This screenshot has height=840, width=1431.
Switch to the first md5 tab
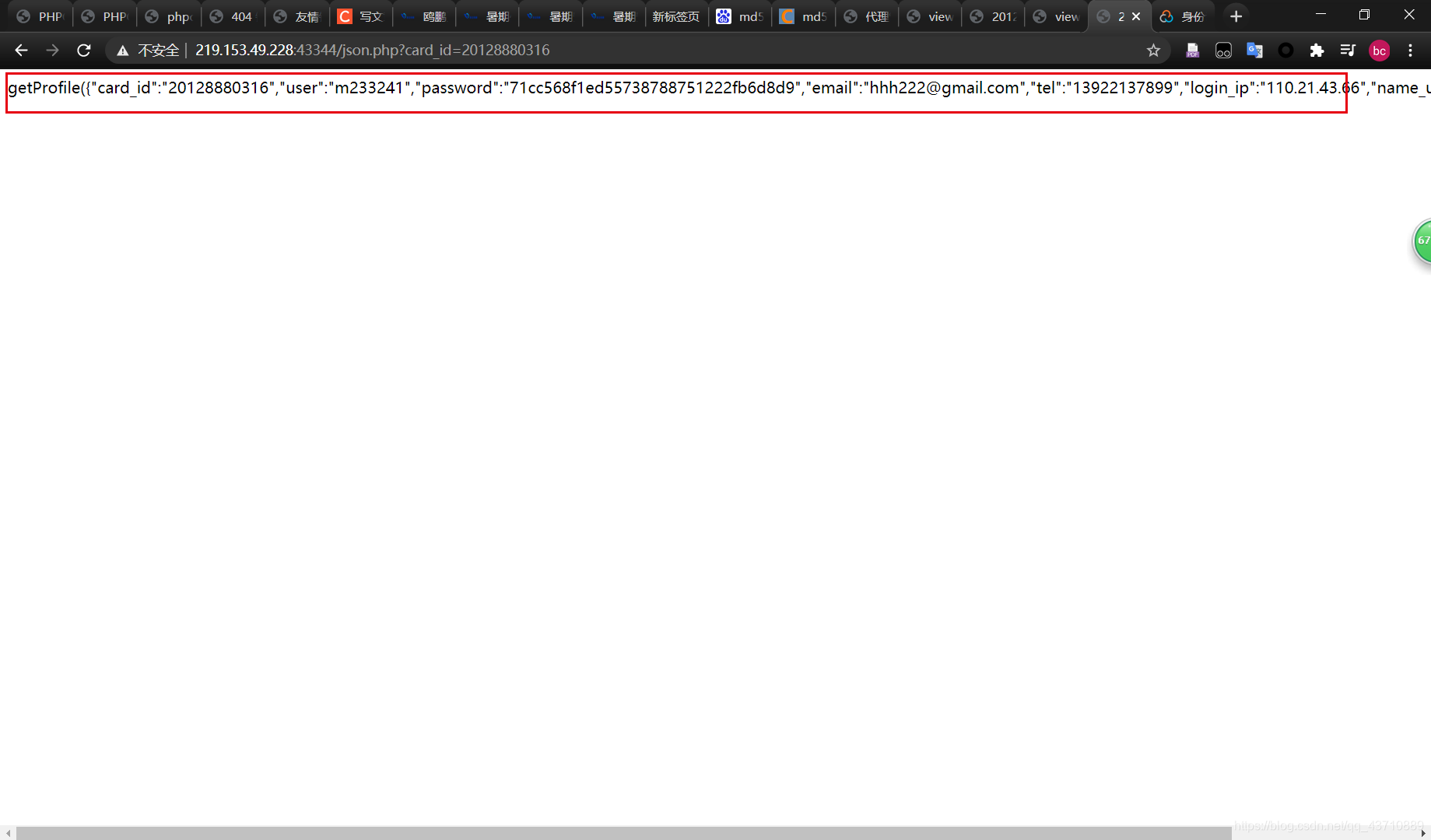740,16
